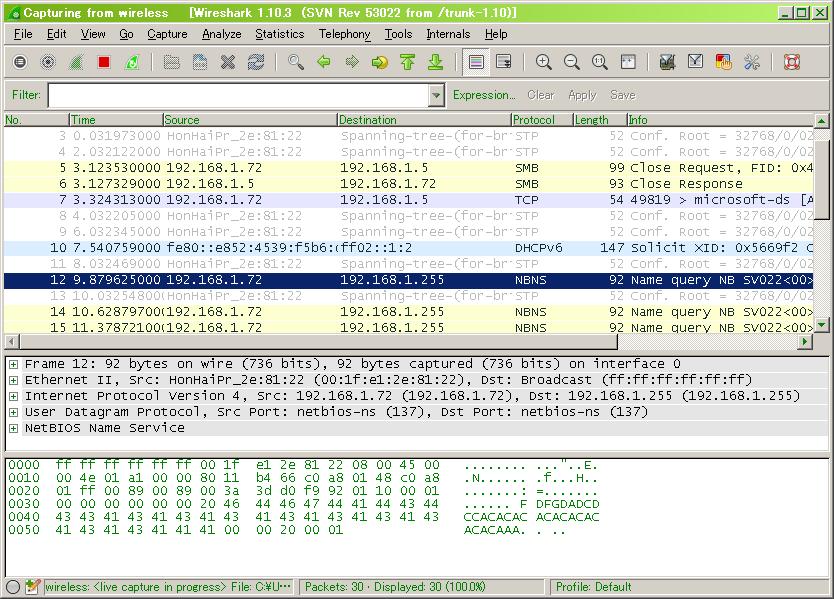Image resolution: width=834 pixels, height=599 pixels.
Task: Open help lifebuoy icon
Action: click(x=792, y=62)
